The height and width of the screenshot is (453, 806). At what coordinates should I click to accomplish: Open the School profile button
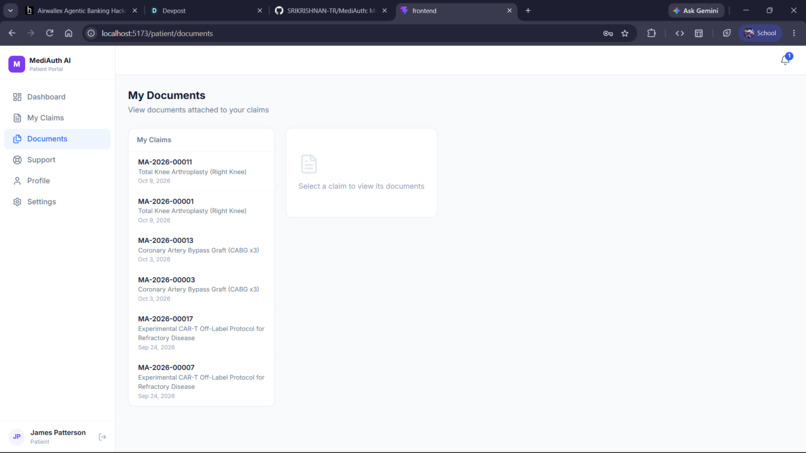click(760, 33)
